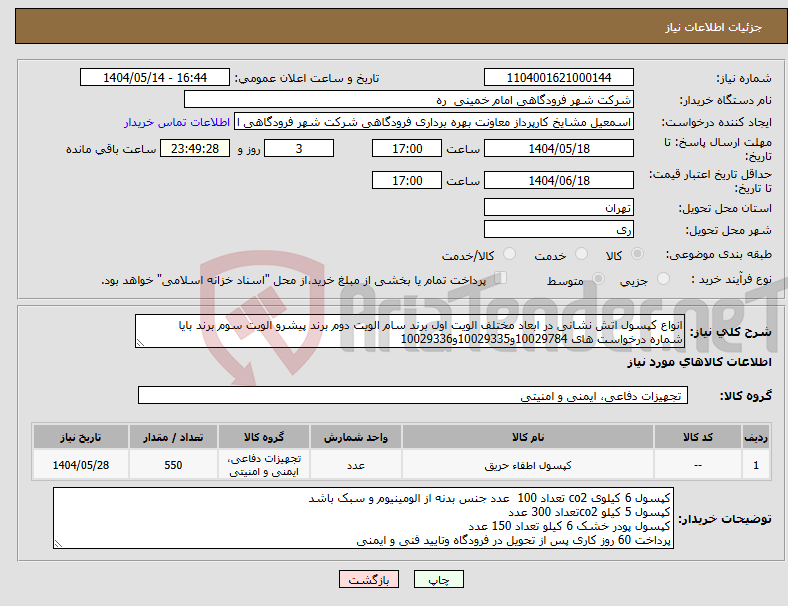
Task: Click the unit cell عدد
Action: click(x=356, y=465)
